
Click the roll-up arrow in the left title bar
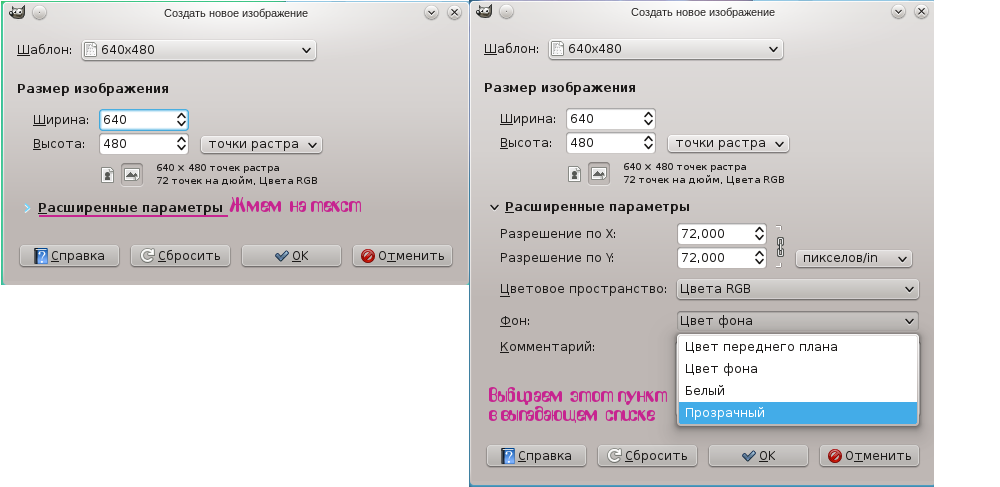432,12
